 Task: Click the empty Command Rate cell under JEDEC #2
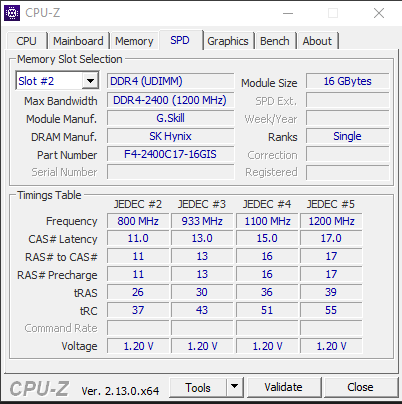[138, 328]
